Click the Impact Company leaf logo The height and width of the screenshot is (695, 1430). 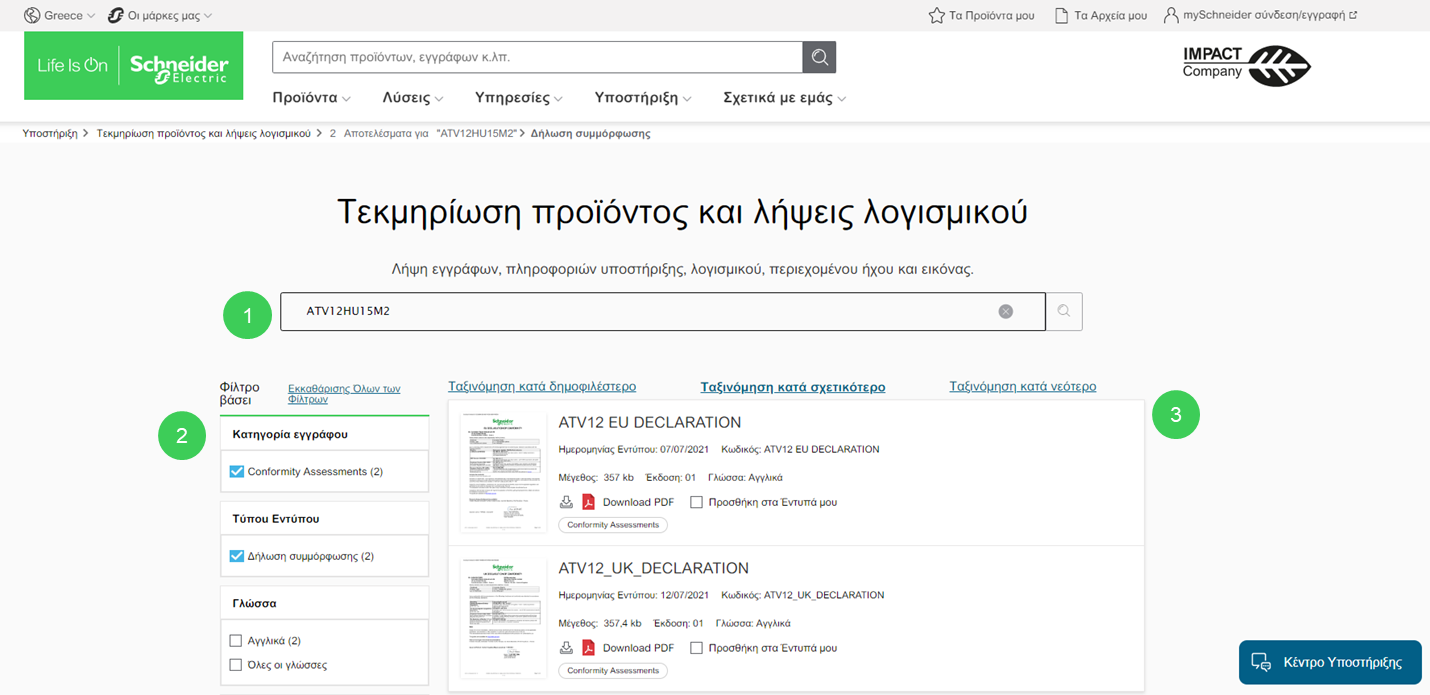click(x=1246, y=66)
